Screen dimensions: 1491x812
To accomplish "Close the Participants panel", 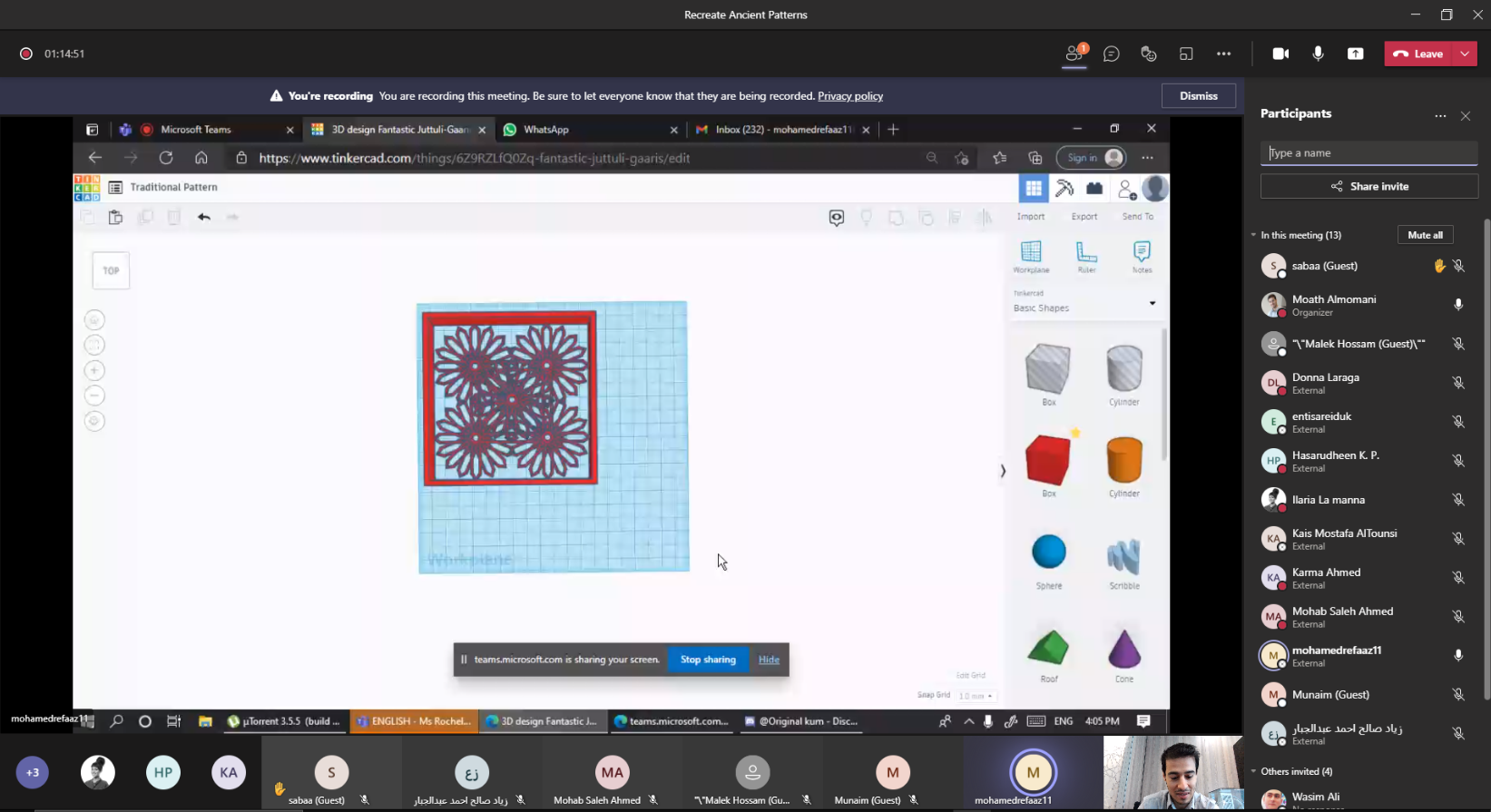I will coord(1466,115).
